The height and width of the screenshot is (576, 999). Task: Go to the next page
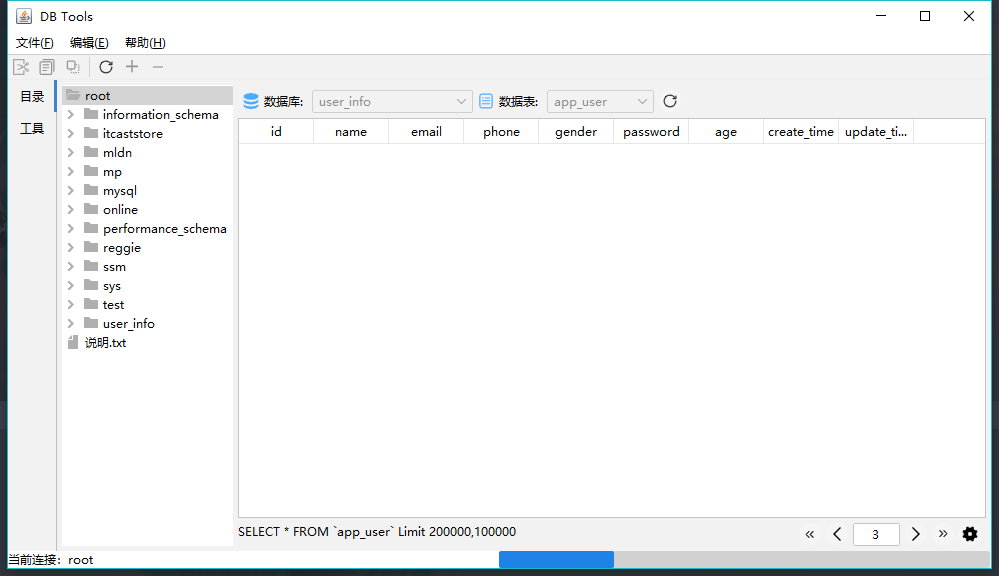pos(916,534)
